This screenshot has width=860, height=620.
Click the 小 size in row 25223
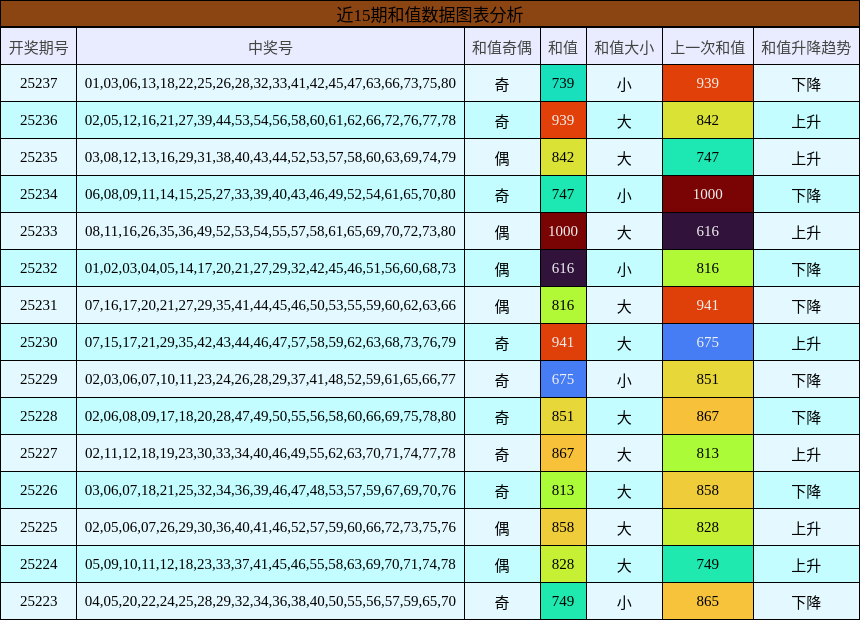624,602
